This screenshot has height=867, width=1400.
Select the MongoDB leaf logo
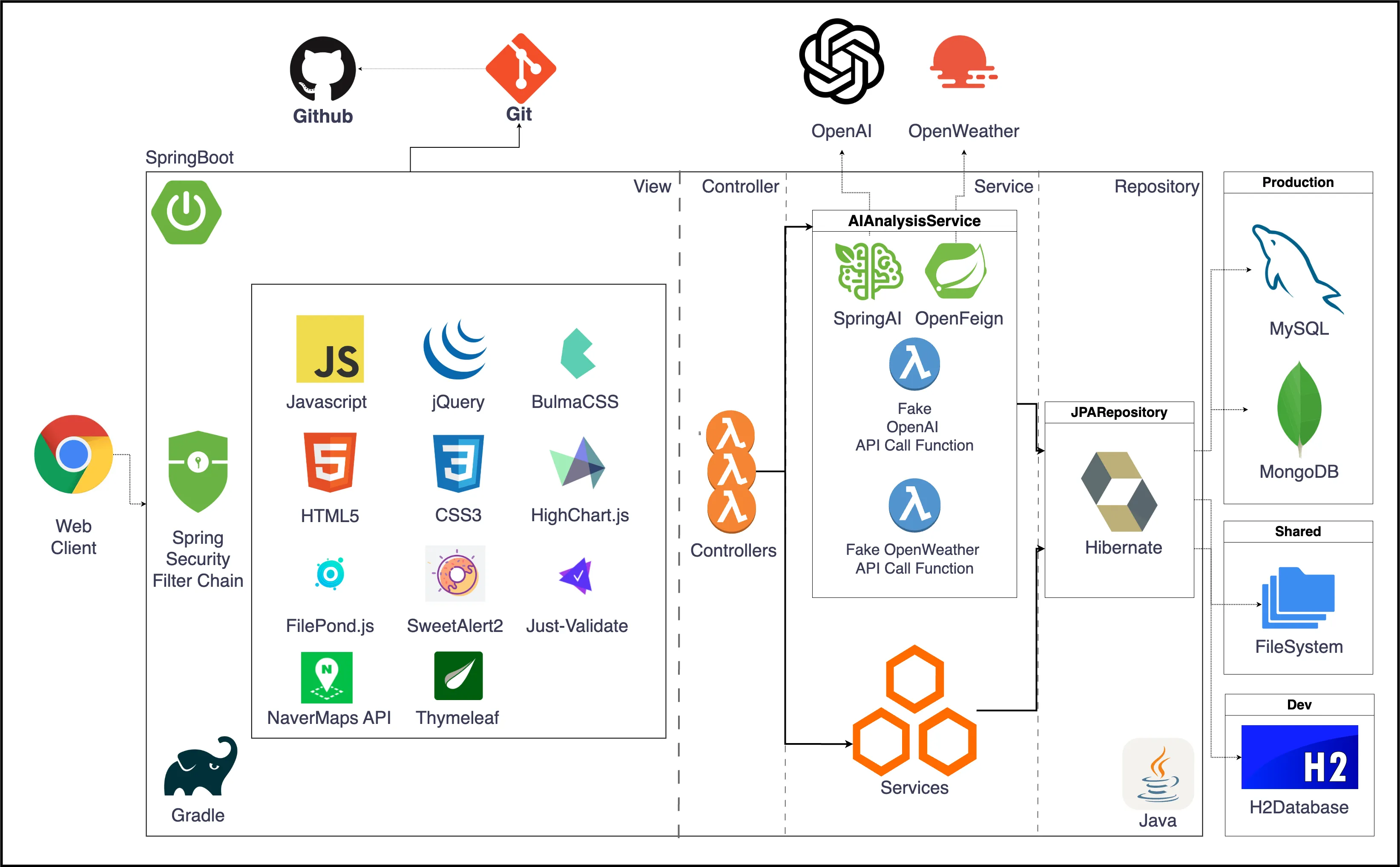[x=1299, y=408]
